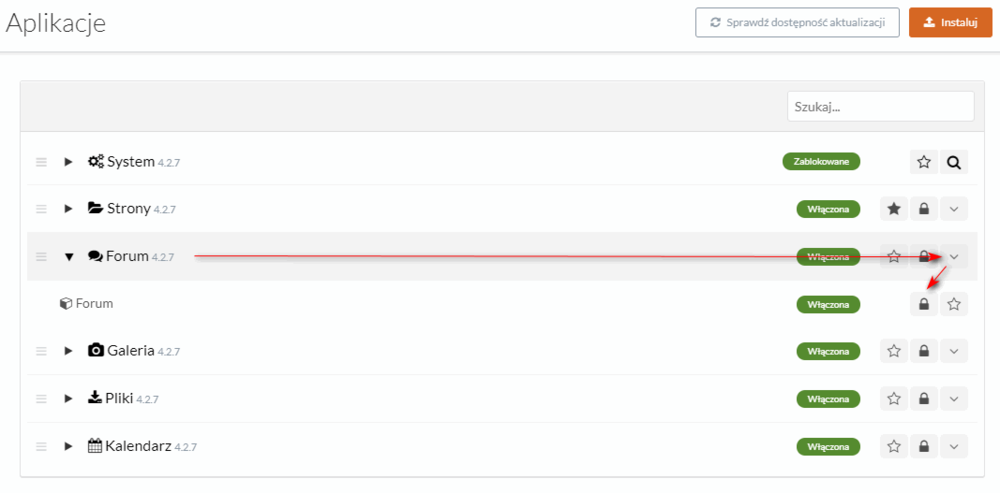Screen dimensions: 1000x493
Task: Click the filled star for Strony
Action: click(x=894, y=209)
